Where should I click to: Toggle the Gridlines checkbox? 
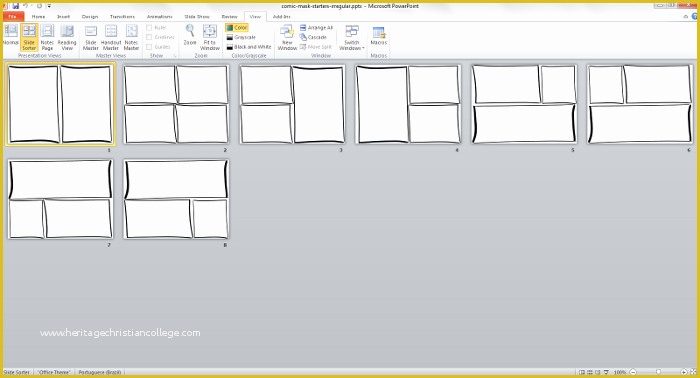tap(160, 37)
